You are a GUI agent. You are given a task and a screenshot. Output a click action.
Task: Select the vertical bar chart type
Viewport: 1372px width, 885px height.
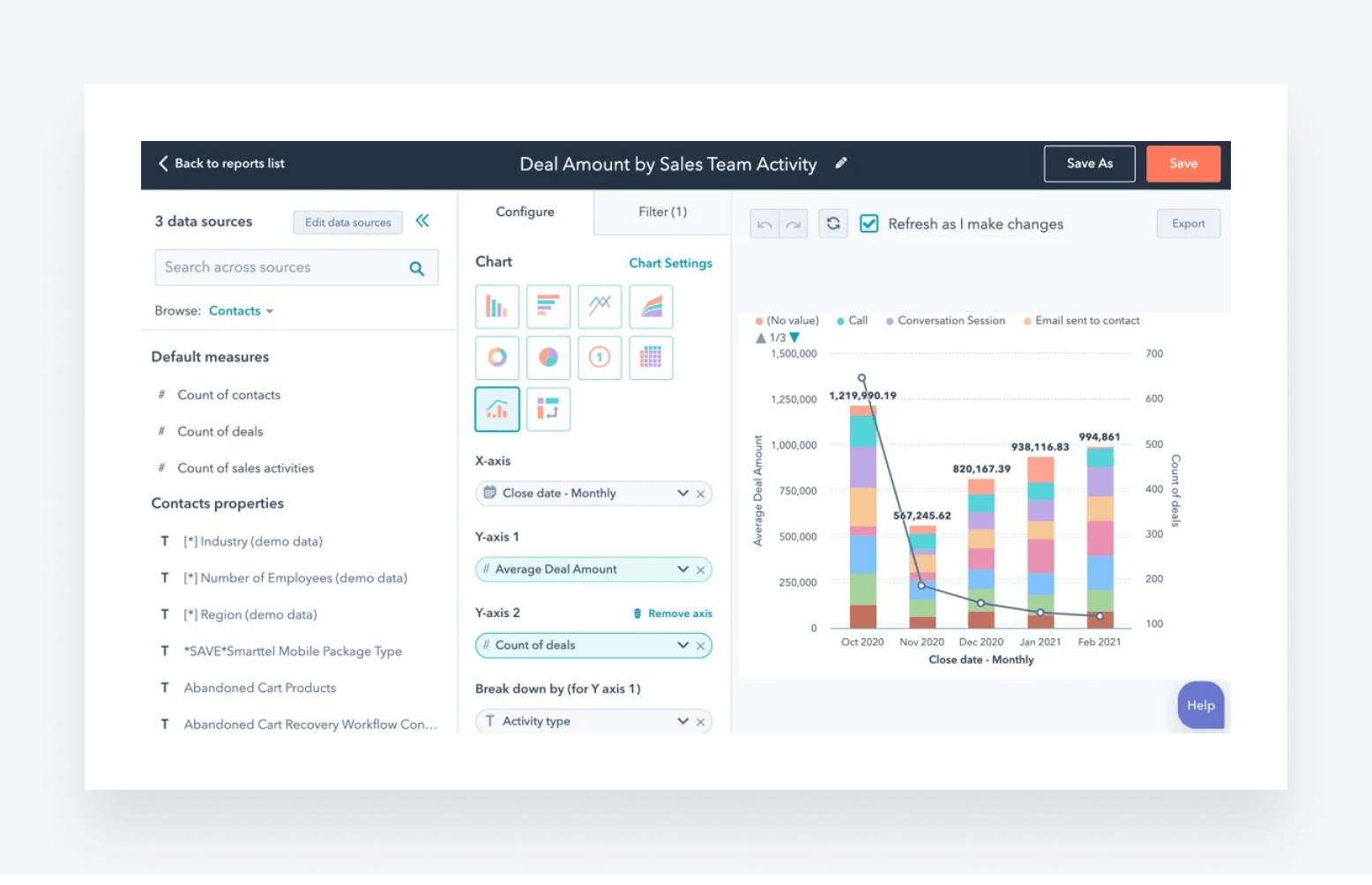pos(497,307)
